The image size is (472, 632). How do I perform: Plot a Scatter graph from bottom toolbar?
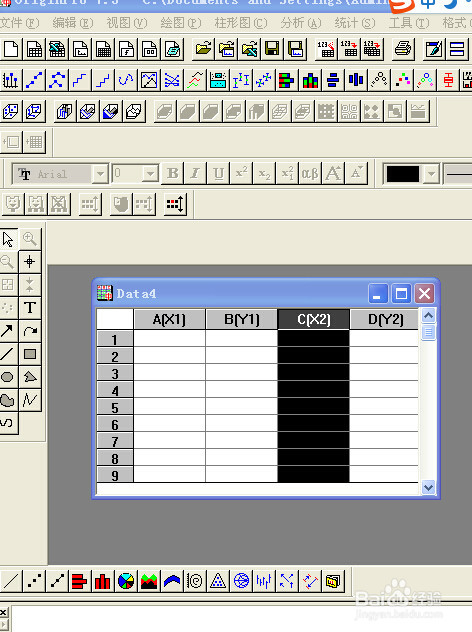[34, 581]
